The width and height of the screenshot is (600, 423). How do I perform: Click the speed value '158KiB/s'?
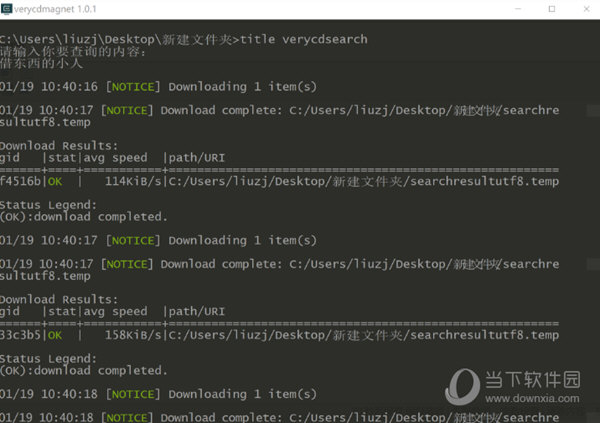(x=134, y=335)
